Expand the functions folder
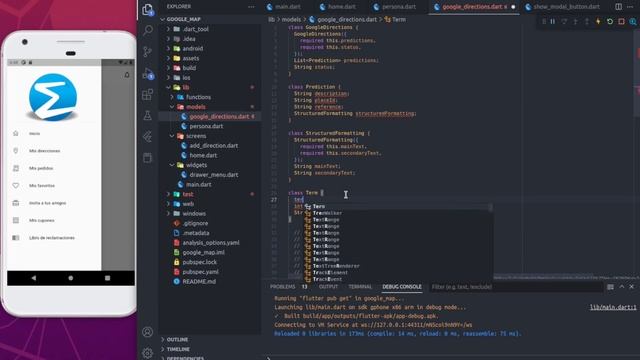Viewport: 640px width, 360px height. click(x=198, y=97)
